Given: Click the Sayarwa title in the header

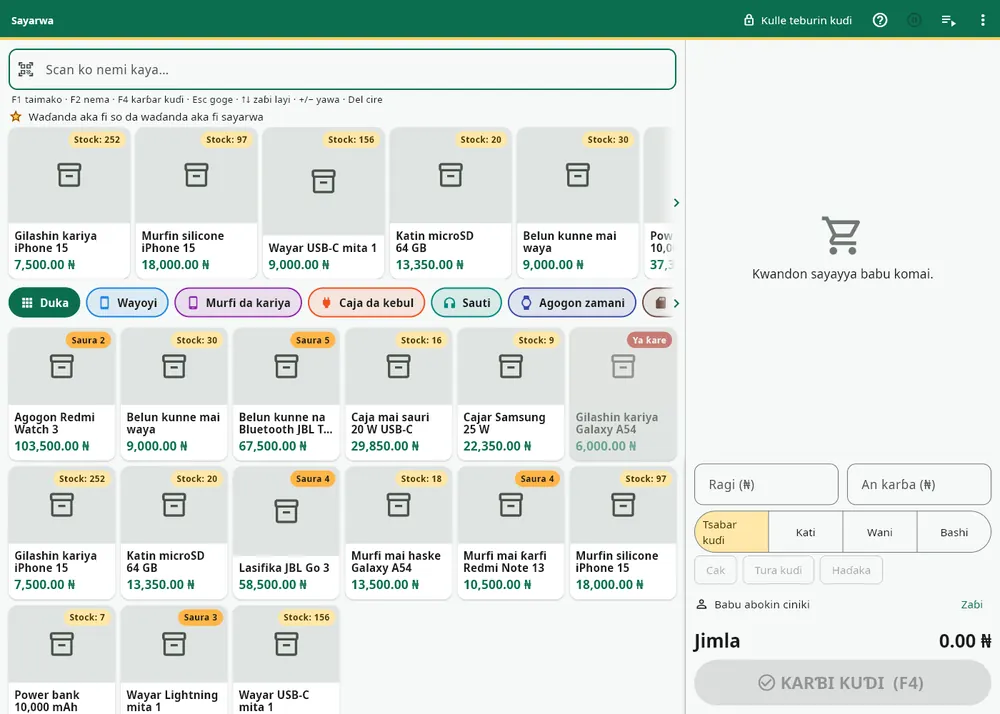Looking at the screenshot, I should point(32,20).
